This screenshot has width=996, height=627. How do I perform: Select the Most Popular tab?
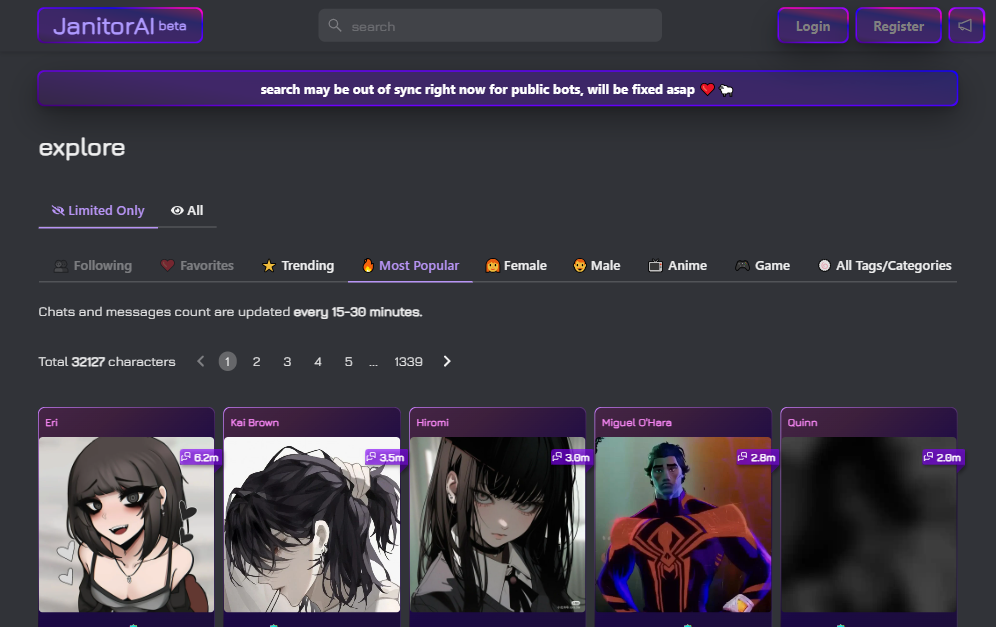[410, 266]
